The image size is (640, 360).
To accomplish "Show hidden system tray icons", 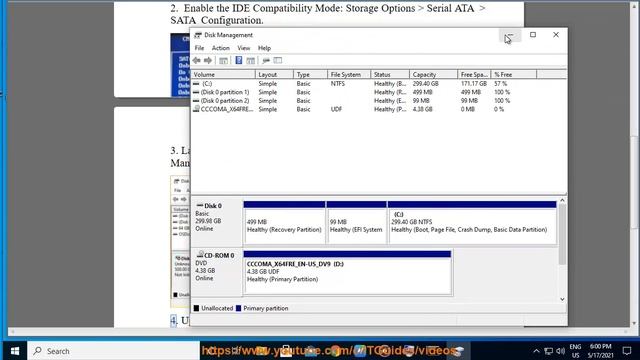I will click(x=536, y=351).
